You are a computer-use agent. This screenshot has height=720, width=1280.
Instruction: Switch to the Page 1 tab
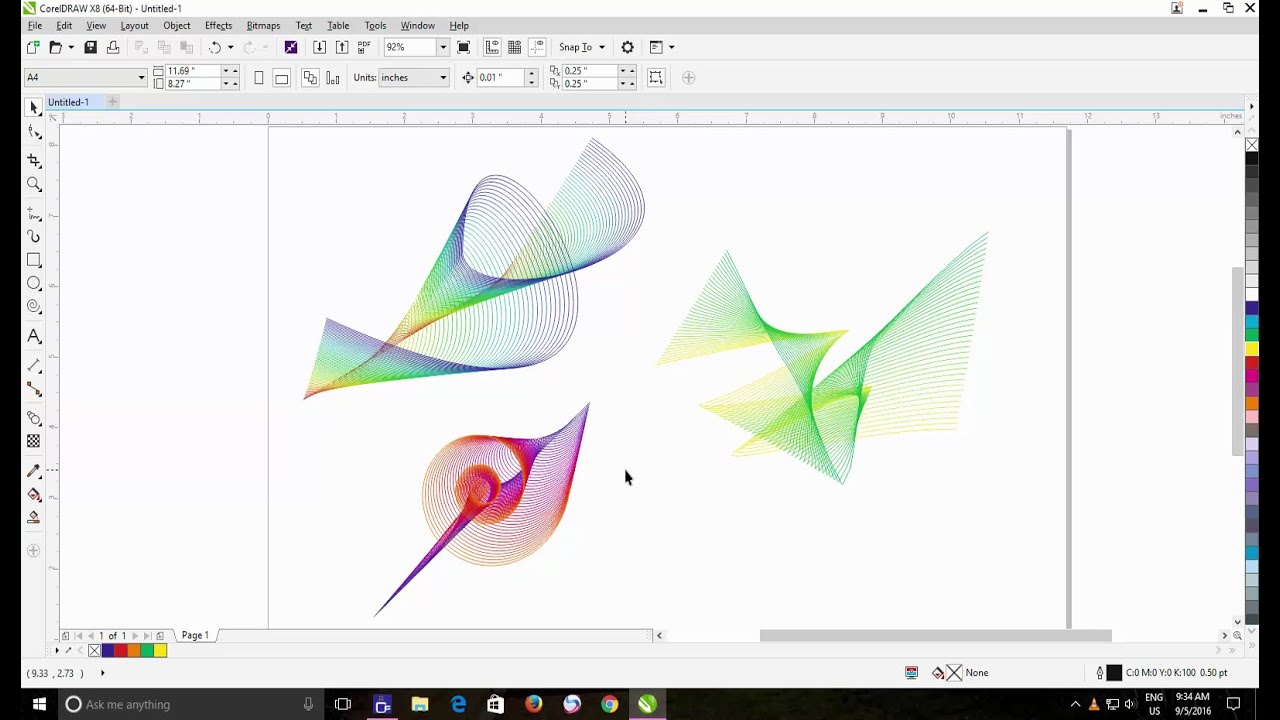(195, 636)
